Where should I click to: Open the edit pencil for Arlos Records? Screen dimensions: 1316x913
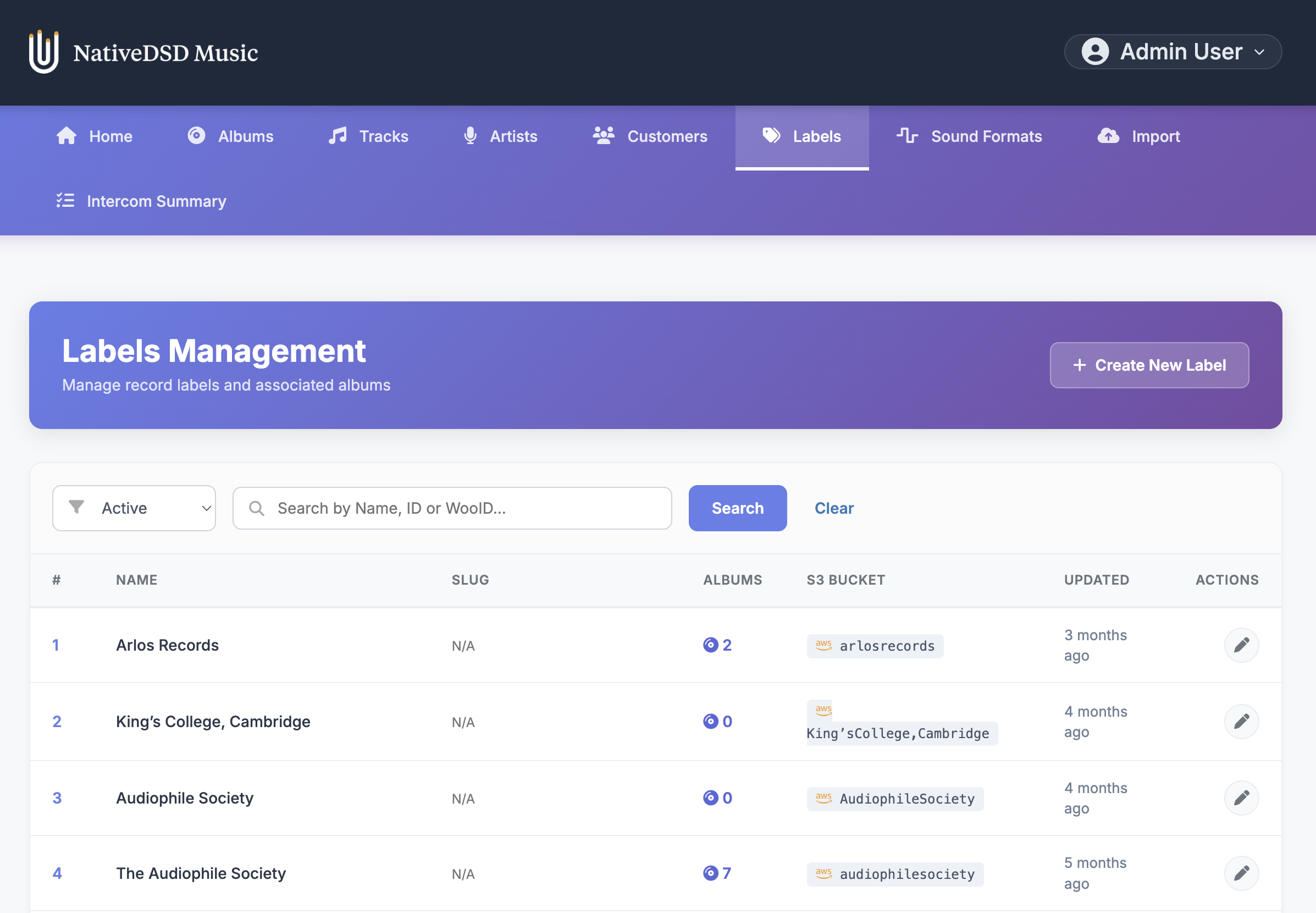[1241, 645]
